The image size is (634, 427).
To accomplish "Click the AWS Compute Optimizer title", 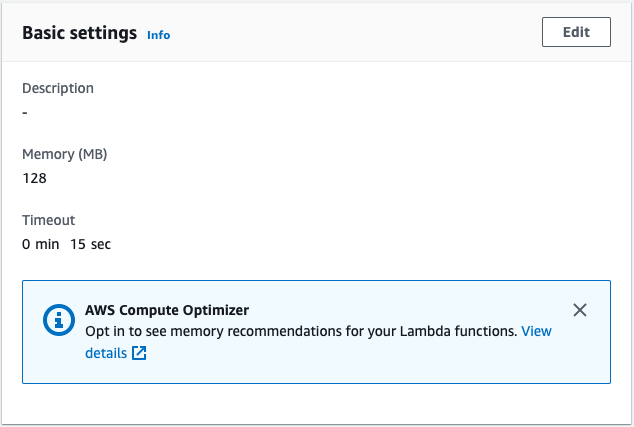I will [x=167, y=310].
